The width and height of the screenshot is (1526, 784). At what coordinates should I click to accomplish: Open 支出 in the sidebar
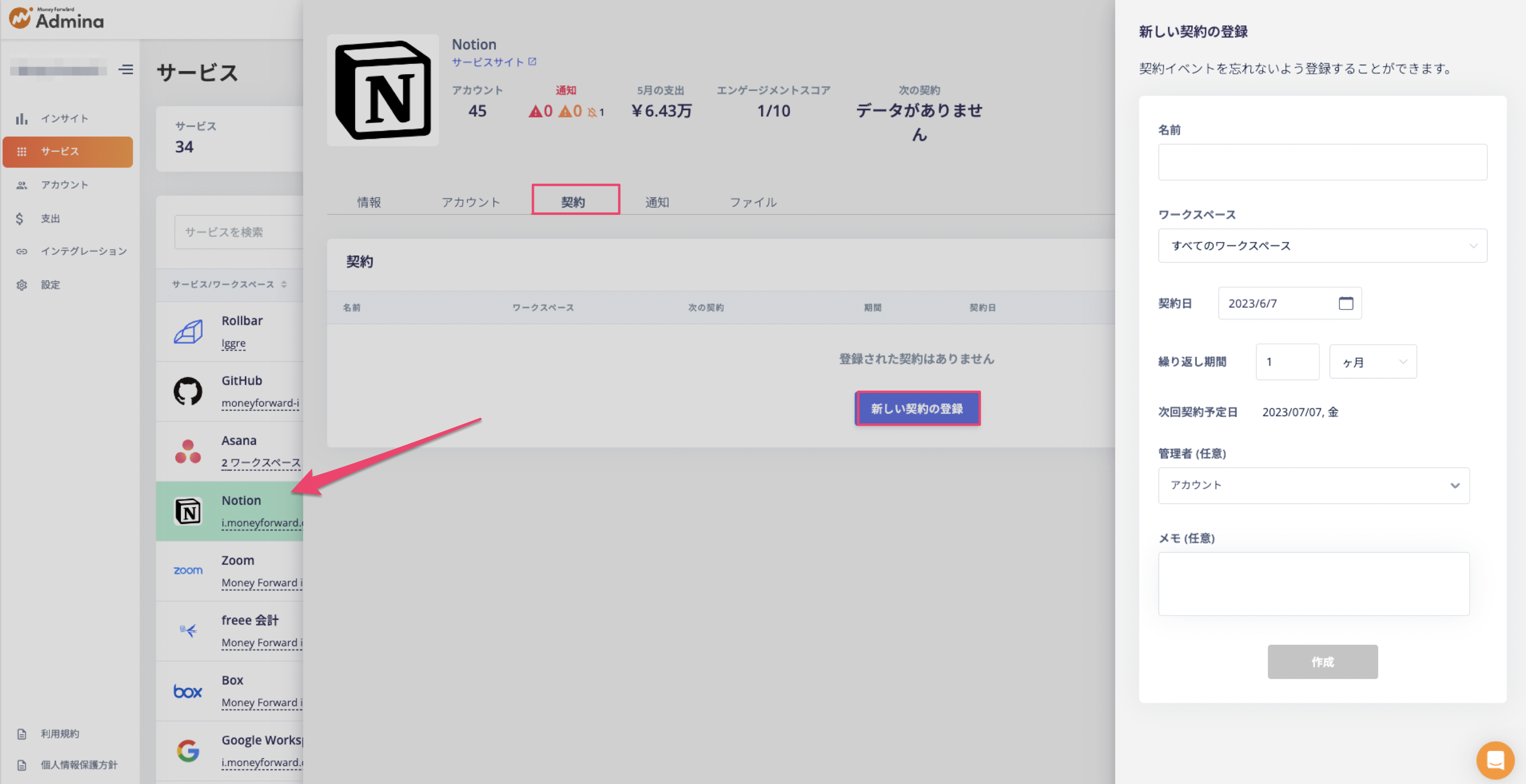pos(50,218)
